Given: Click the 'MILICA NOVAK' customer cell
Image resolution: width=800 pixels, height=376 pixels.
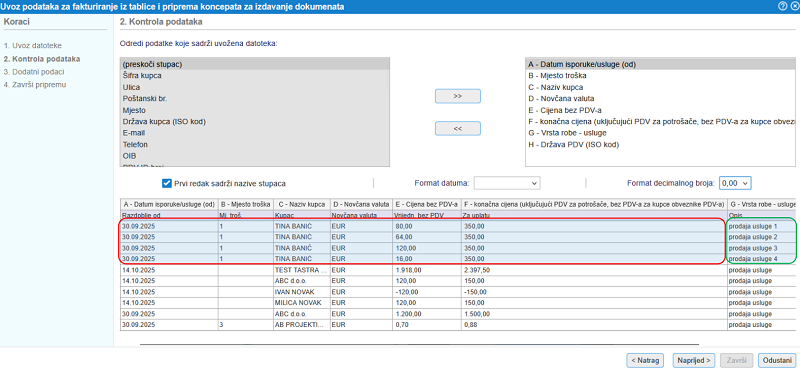Looking at the screenshot, I should coord(302,303).
